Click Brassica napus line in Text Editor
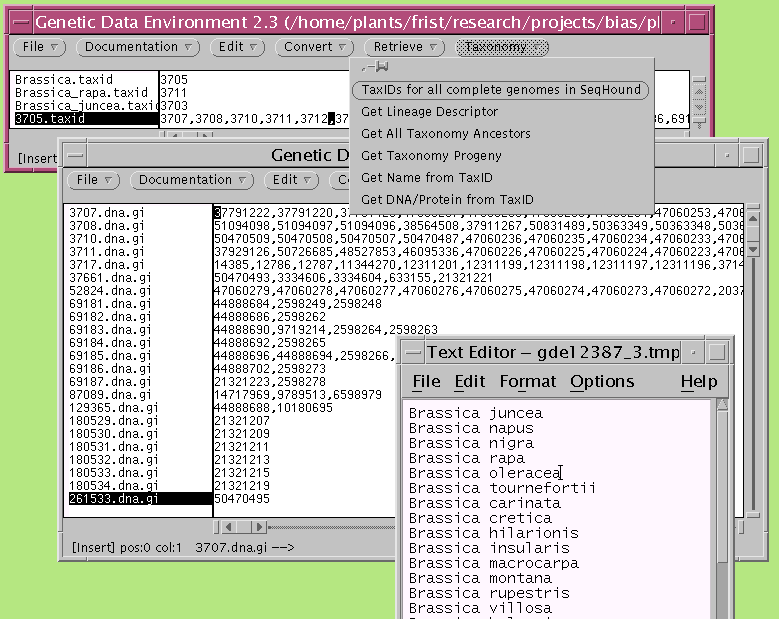Image resolution: width=779 pixels, height=619 pixels. tap(471, 428)
